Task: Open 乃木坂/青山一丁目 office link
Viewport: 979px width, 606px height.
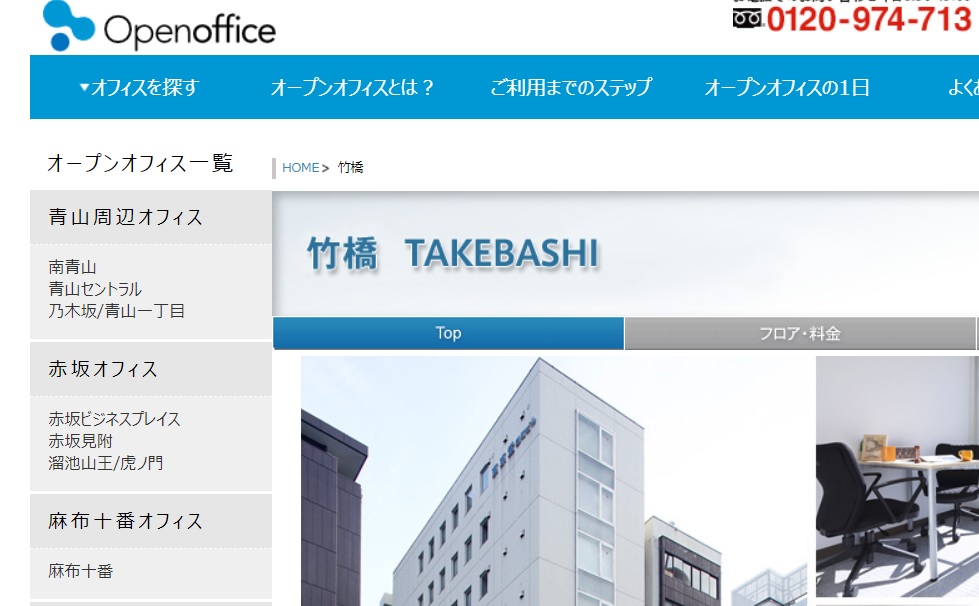Action: click(x=117, y=311)
